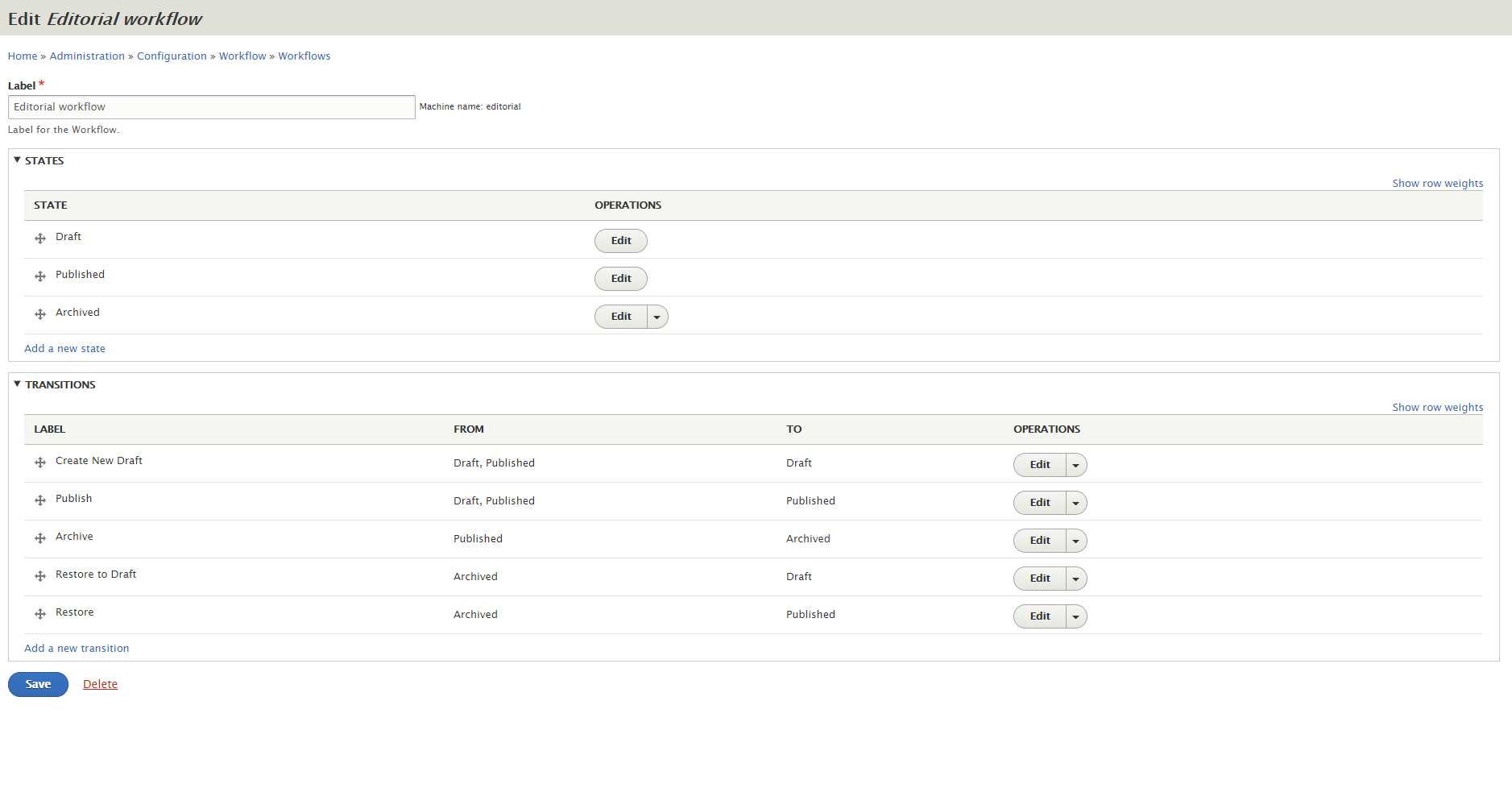Click Add a new transition link
Viewport: 1512px width, 809px height.
[x=77, y=649]
